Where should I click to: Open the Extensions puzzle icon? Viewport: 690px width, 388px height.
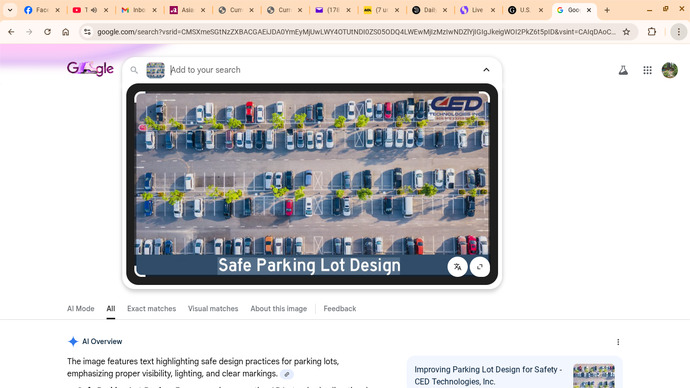(652, 32)
